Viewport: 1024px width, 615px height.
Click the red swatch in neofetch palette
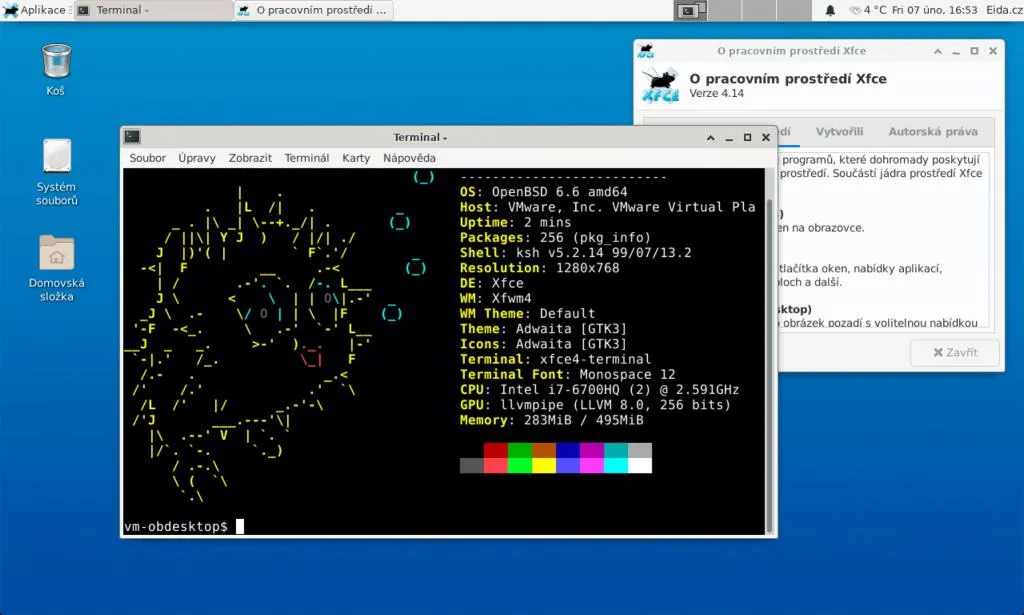tap(496, 450)
